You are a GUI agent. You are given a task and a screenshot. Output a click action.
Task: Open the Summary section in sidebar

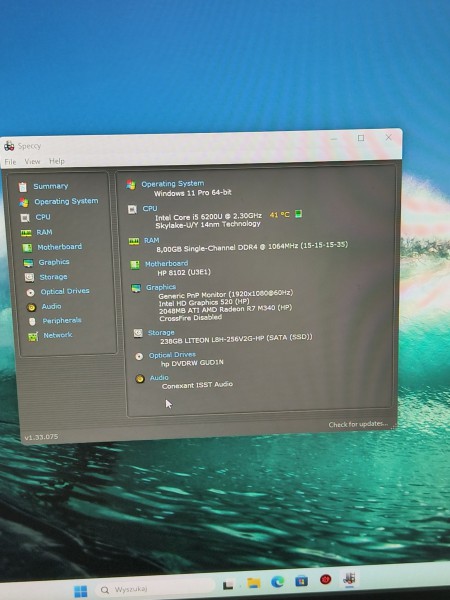click(51, 186)
